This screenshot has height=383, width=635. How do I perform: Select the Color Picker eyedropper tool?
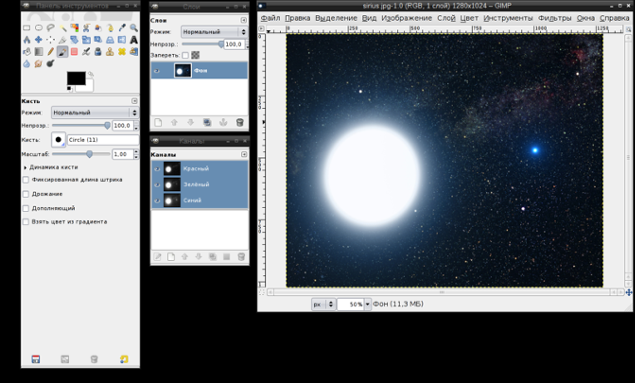[x=122, y=28]
